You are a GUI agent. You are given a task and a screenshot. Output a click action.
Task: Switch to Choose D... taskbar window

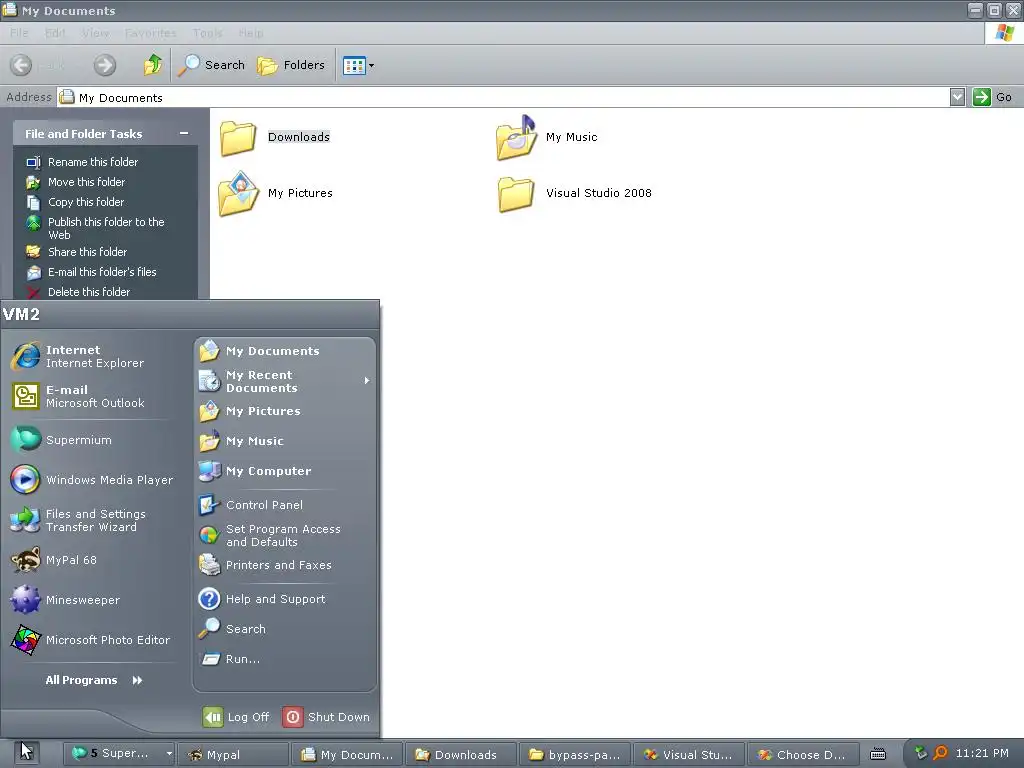[x=803, y=754]
